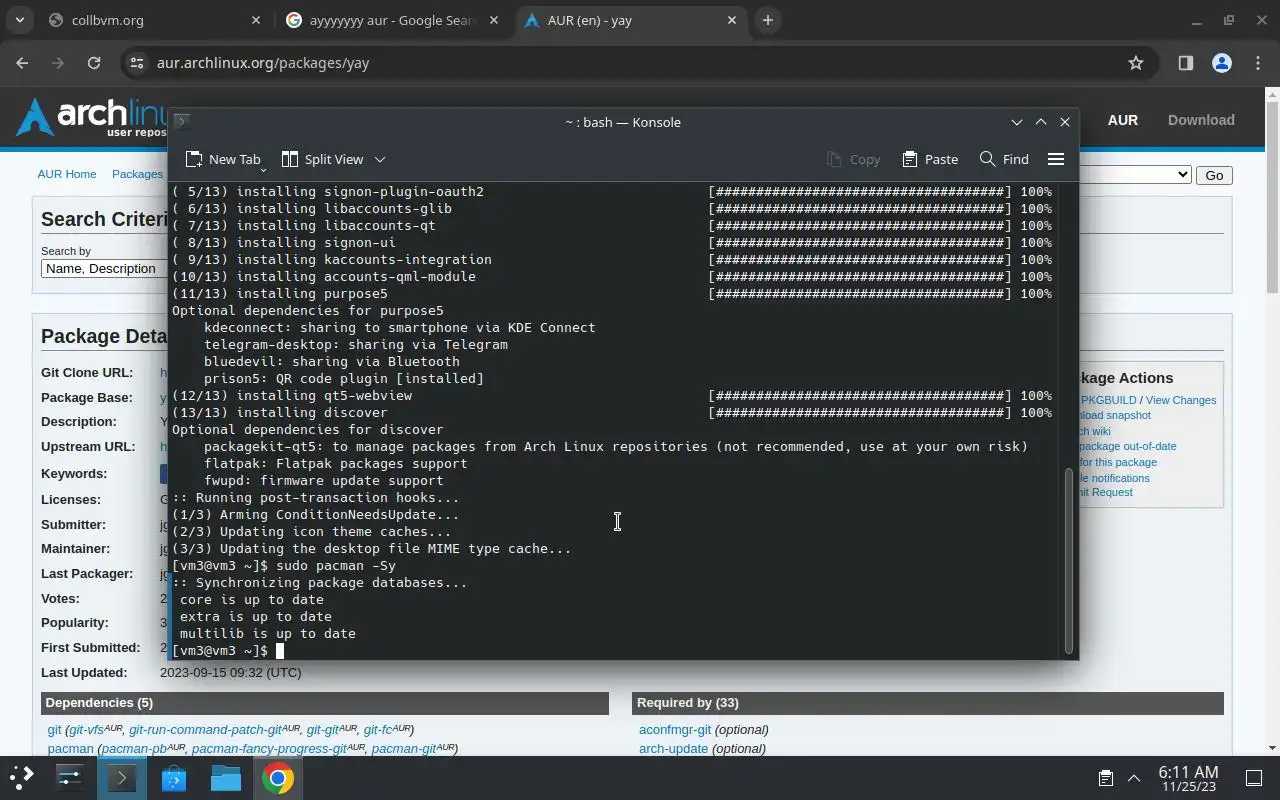Image resolution: width=1280 pixels, height=800 pixels.
Task: Open System Settings from the taskbar
Action: click(70, 777)
